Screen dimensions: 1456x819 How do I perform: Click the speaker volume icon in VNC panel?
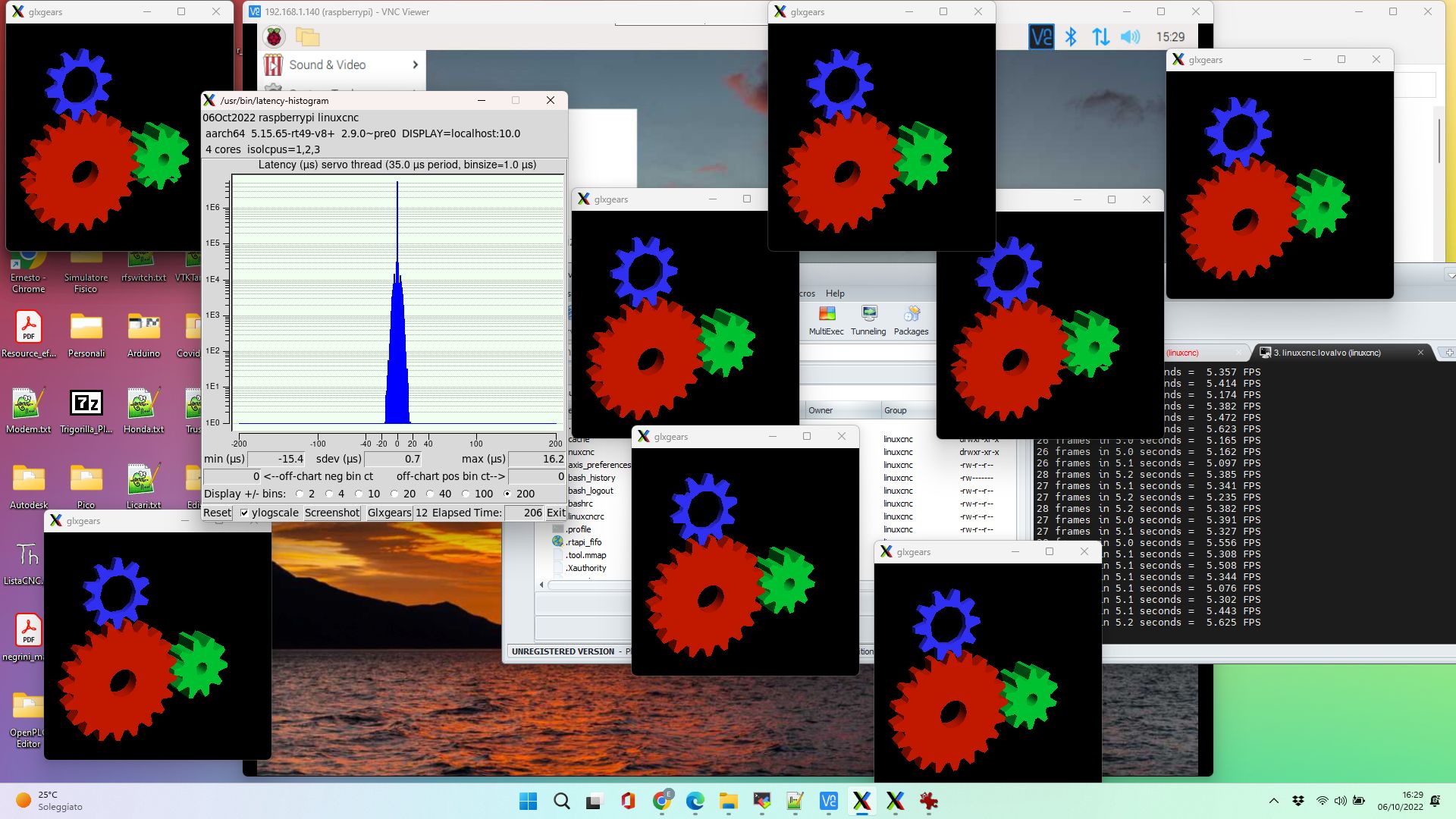(1130, 36)
